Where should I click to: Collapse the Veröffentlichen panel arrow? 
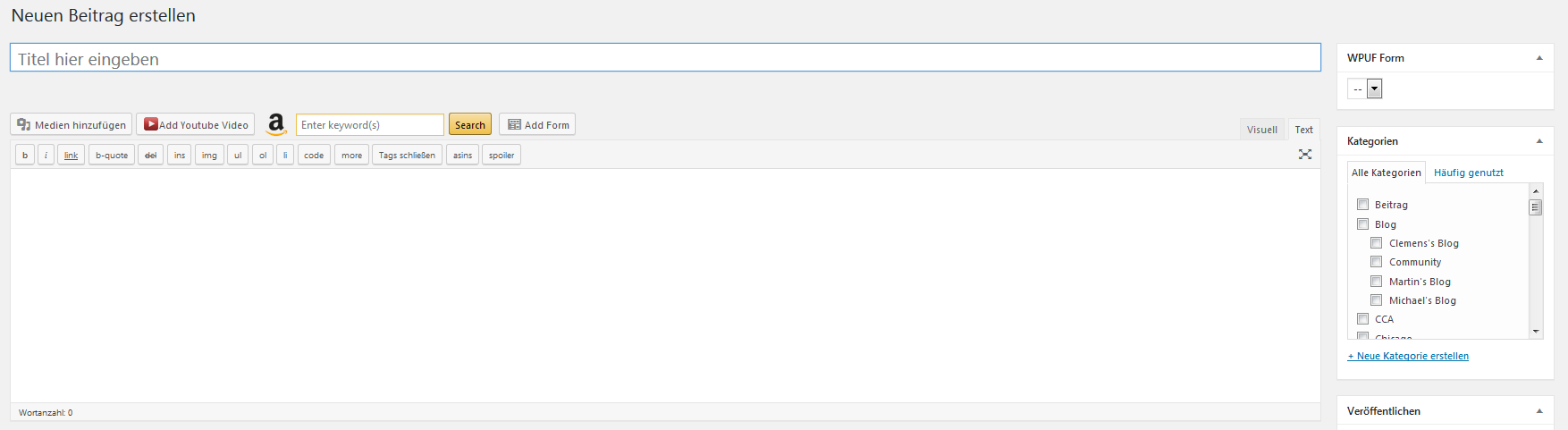(1539, 411)
